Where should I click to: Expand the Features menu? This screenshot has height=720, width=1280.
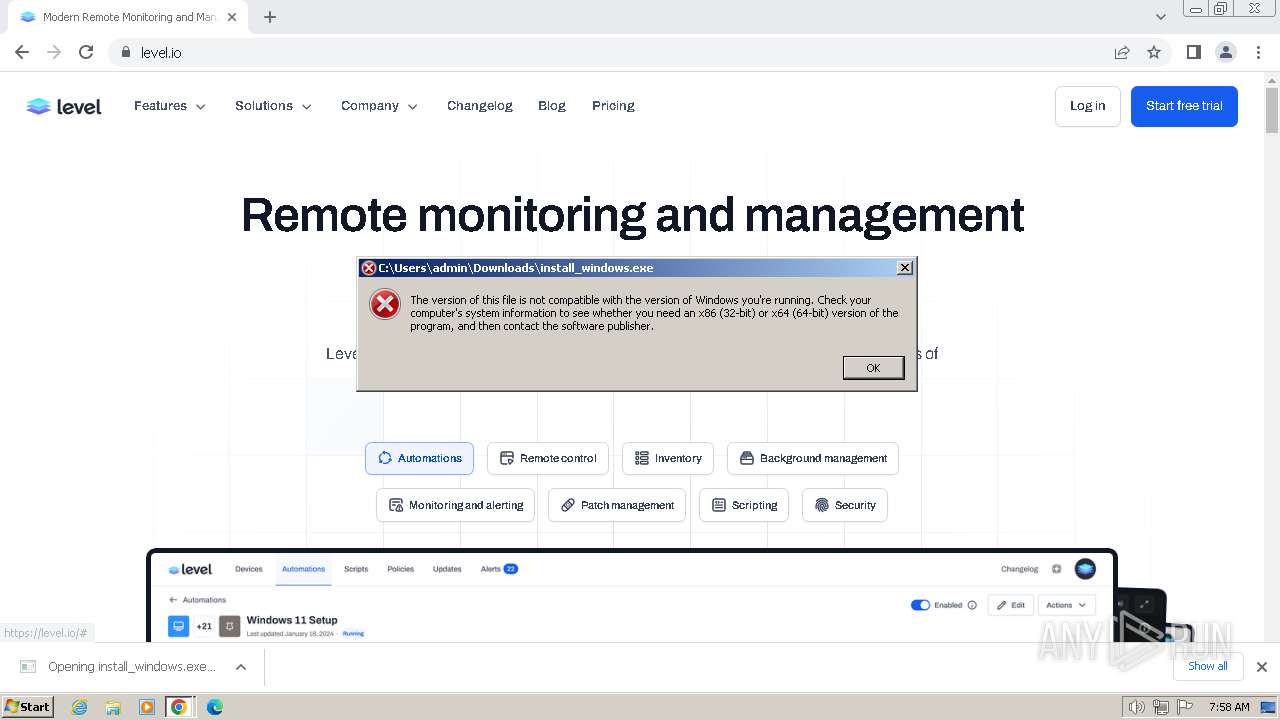click(170, 106)
